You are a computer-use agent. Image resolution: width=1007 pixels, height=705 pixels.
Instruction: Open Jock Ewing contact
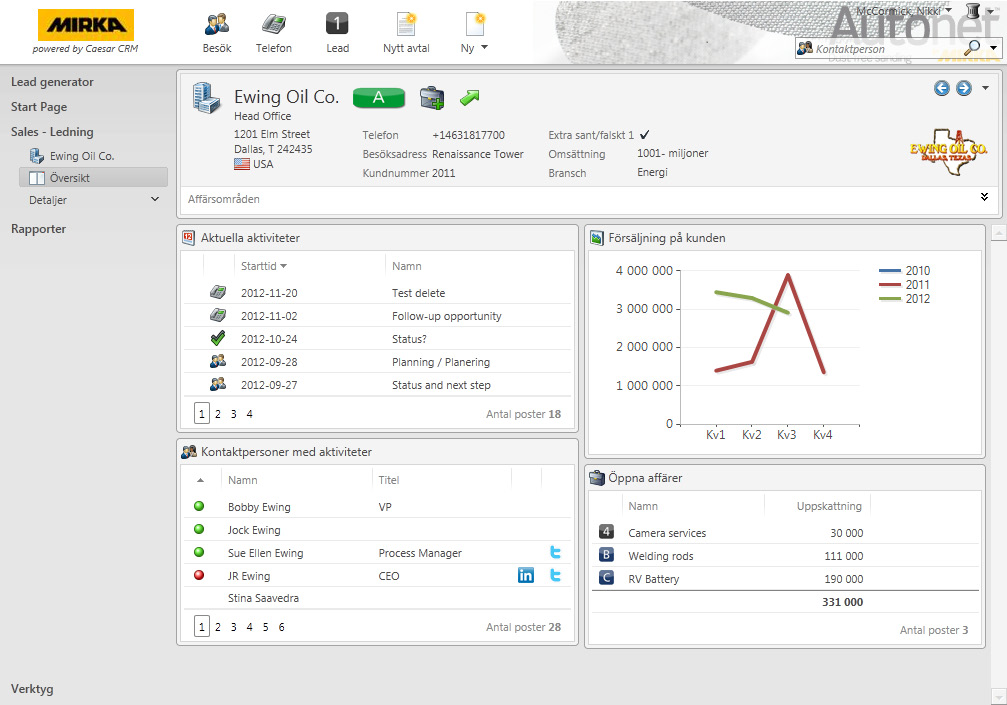tap(254, 530)
